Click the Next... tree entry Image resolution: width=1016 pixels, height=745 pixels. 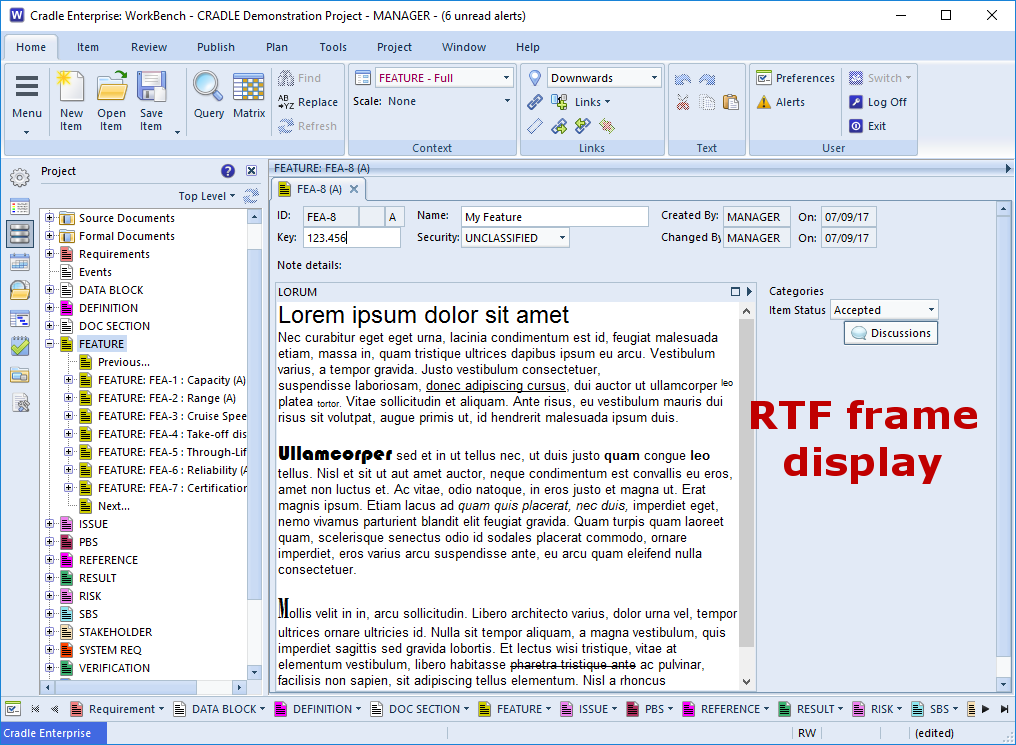[113, 506]
